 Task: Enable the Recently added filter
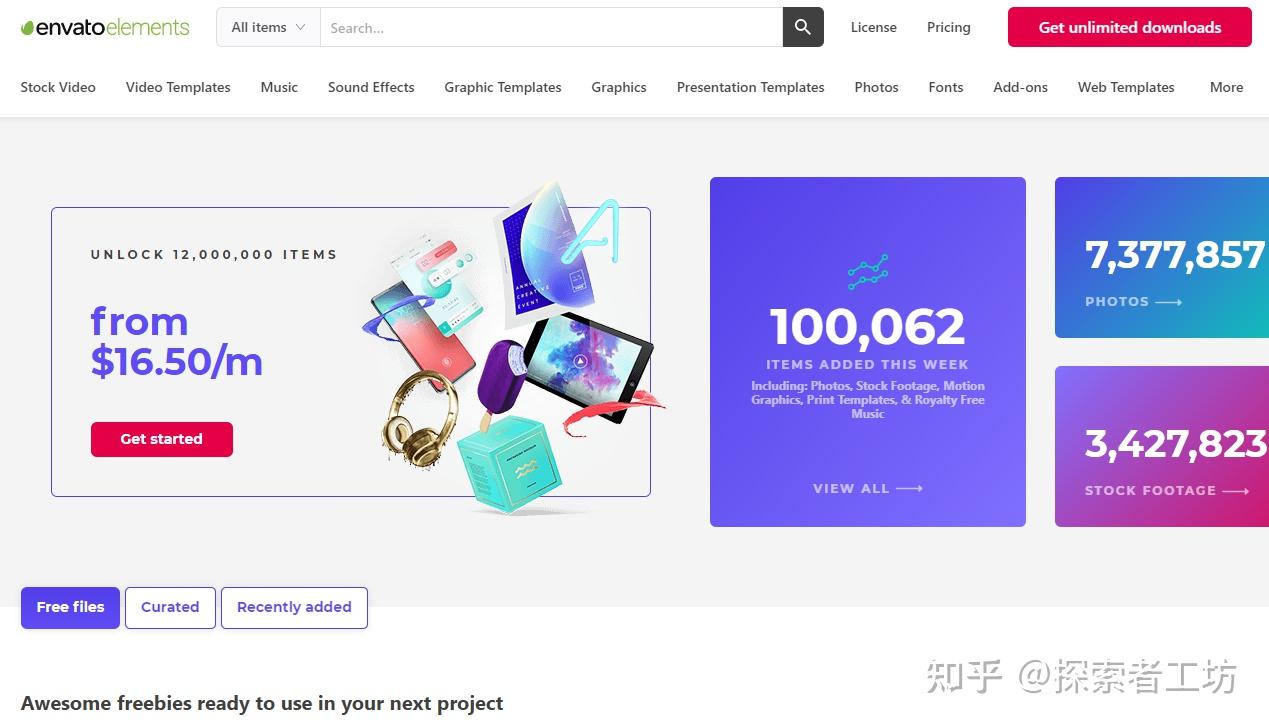(294, 607)
